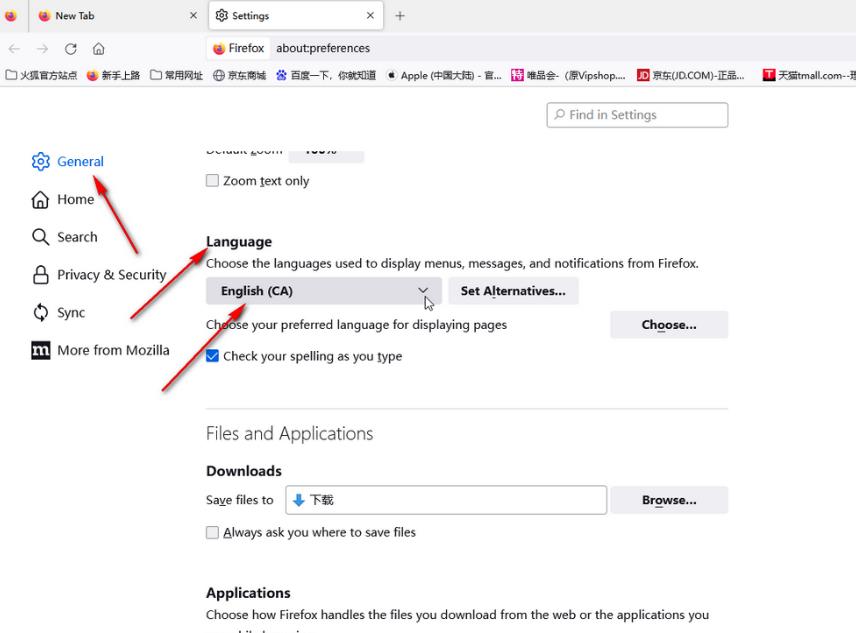This screenshot has width=856, height=633.
Task: Open a new tab with plus icon
Action: 400,16
